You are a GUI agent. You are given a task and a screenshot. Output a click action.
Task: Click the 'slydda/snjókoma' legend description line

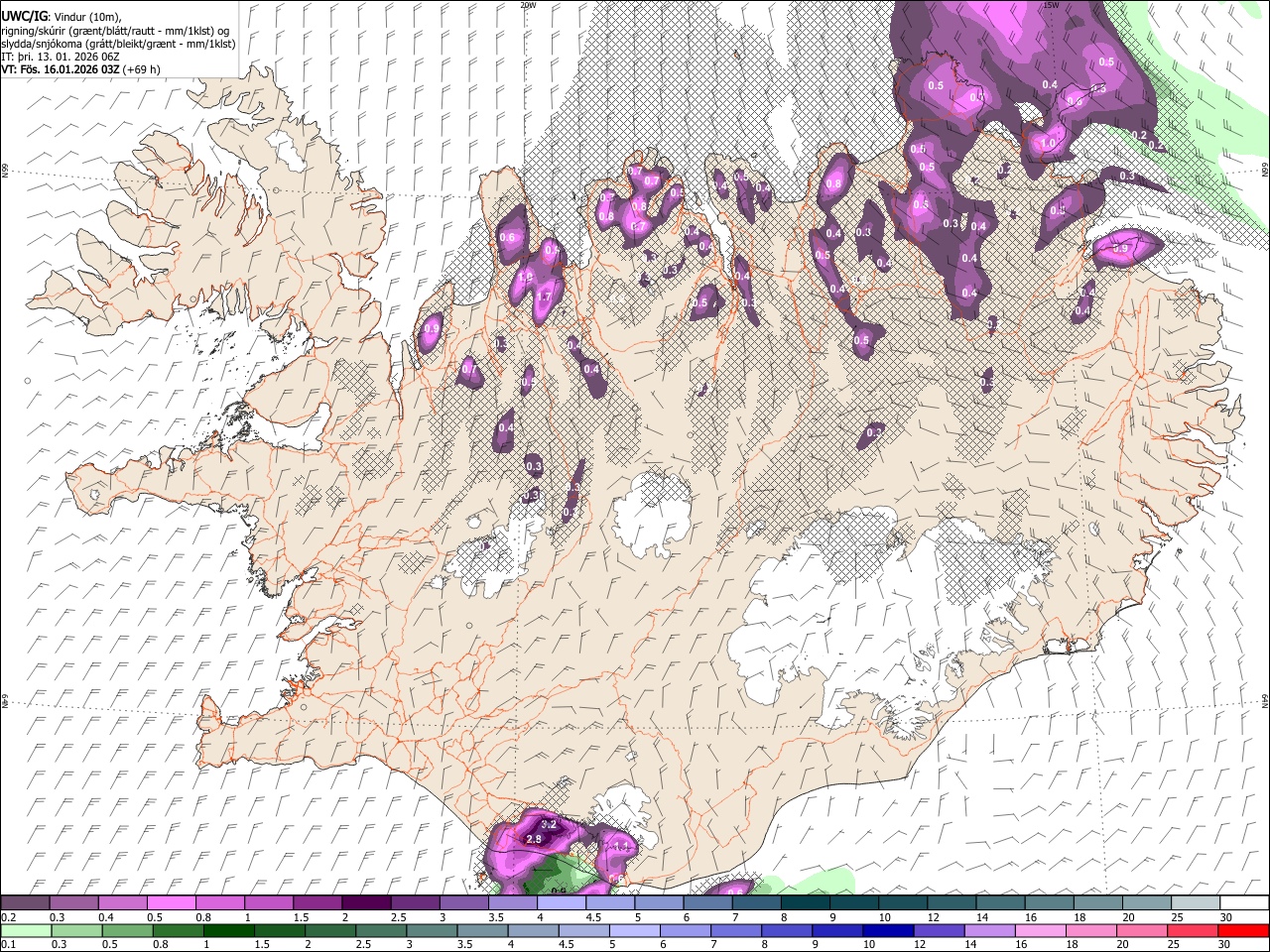click(118, 44)
